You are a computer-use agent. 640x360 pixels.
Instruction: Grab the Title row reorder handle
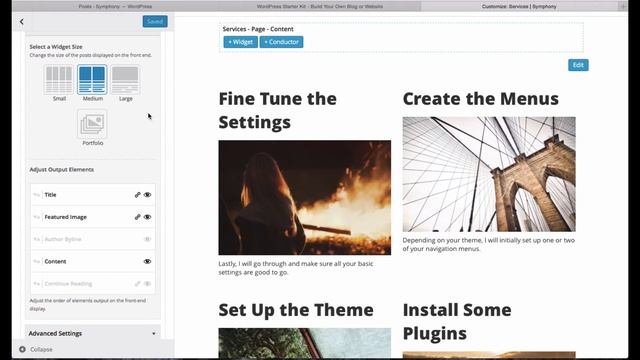37,195
